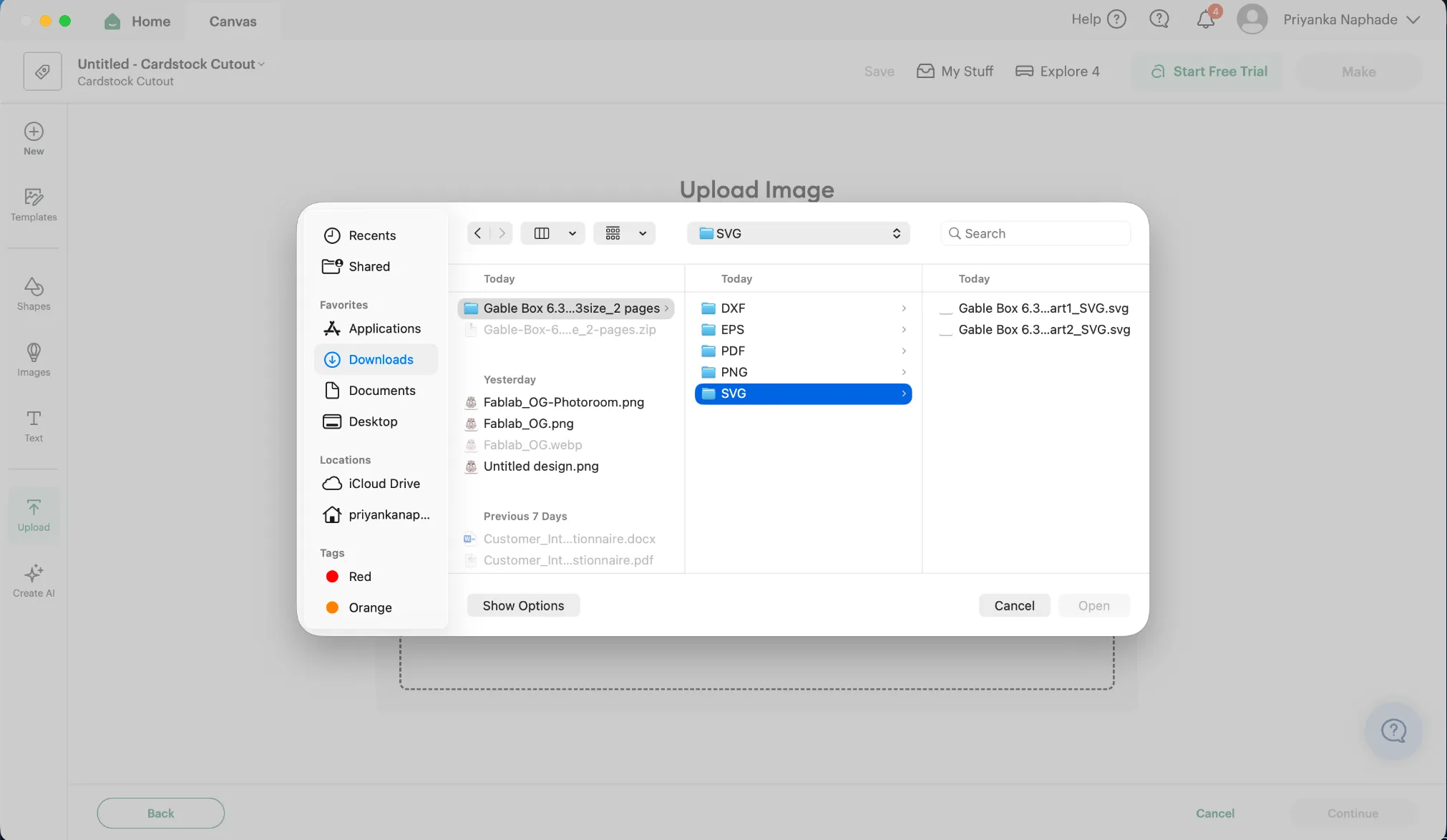
Task: Select Recents in the file dialog sidebar
Action: (376, 235)
